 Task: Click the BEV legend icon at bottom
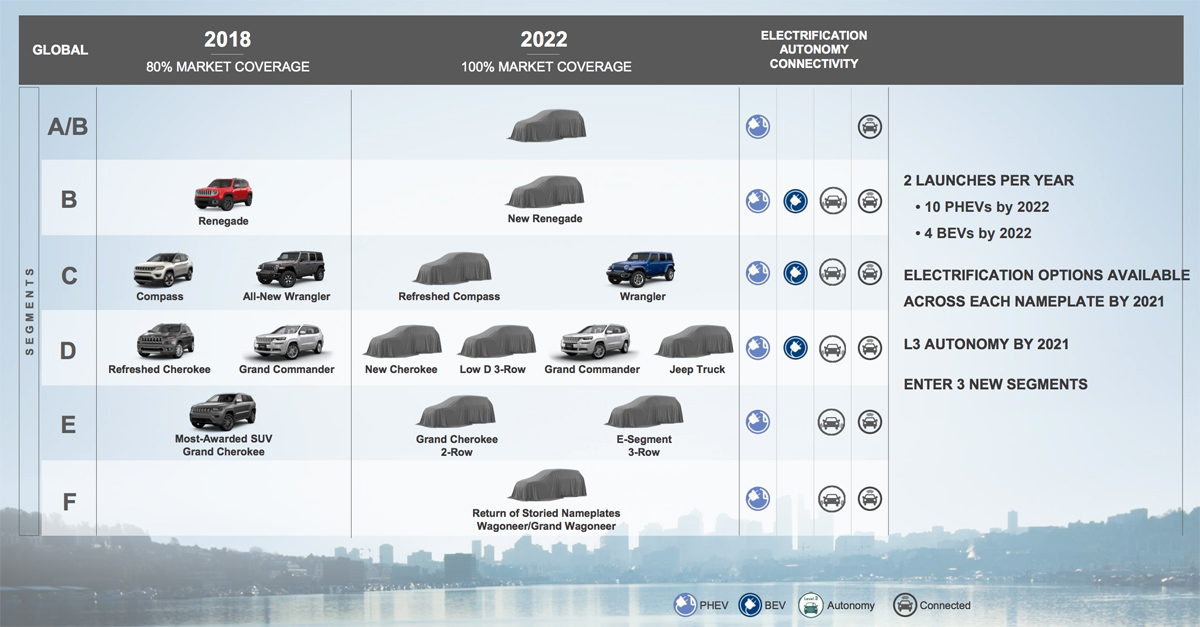click(x=750, y=605)
